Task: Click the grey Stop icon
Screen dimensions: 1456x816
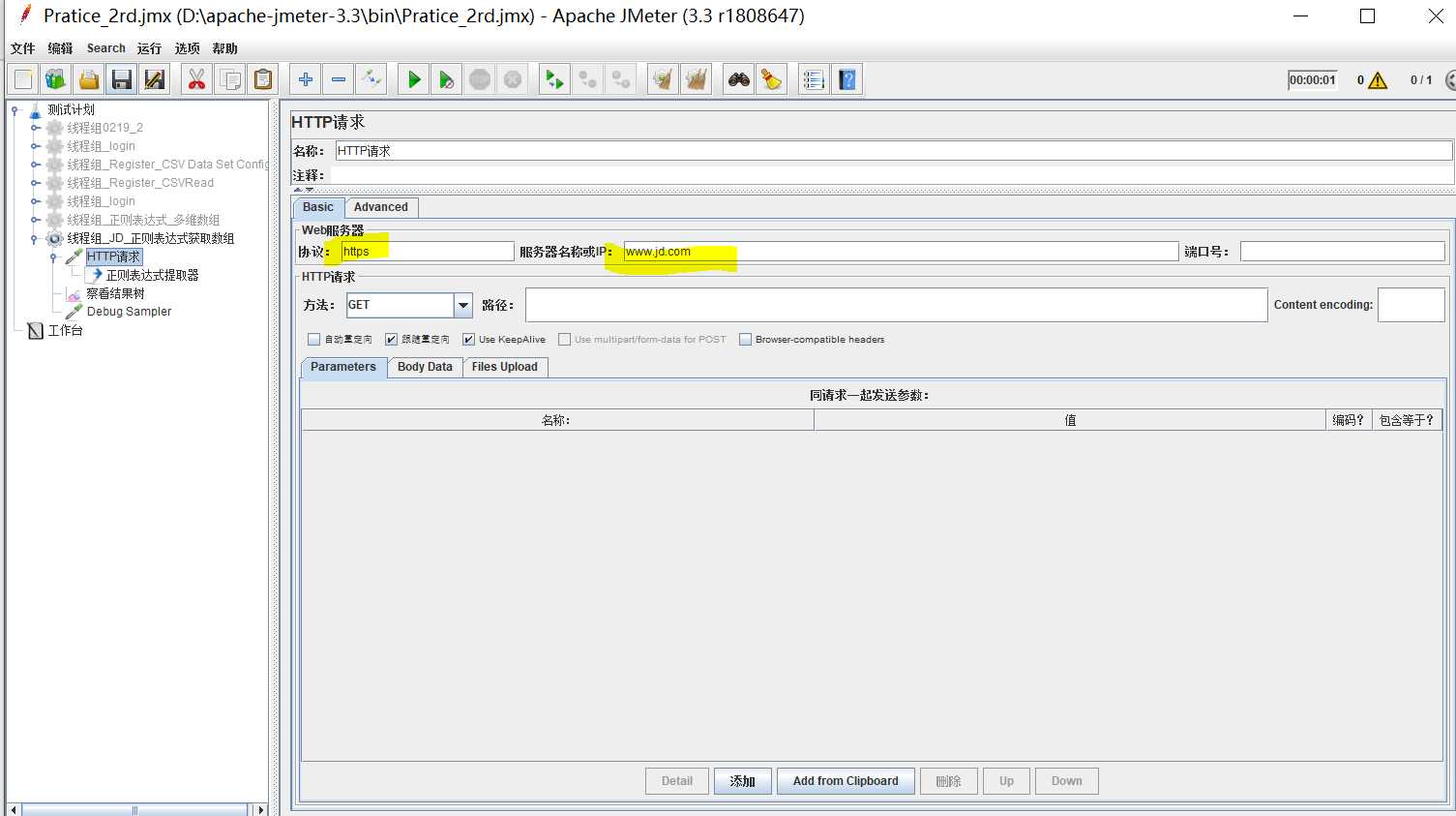Action: (x=480, y=79)
